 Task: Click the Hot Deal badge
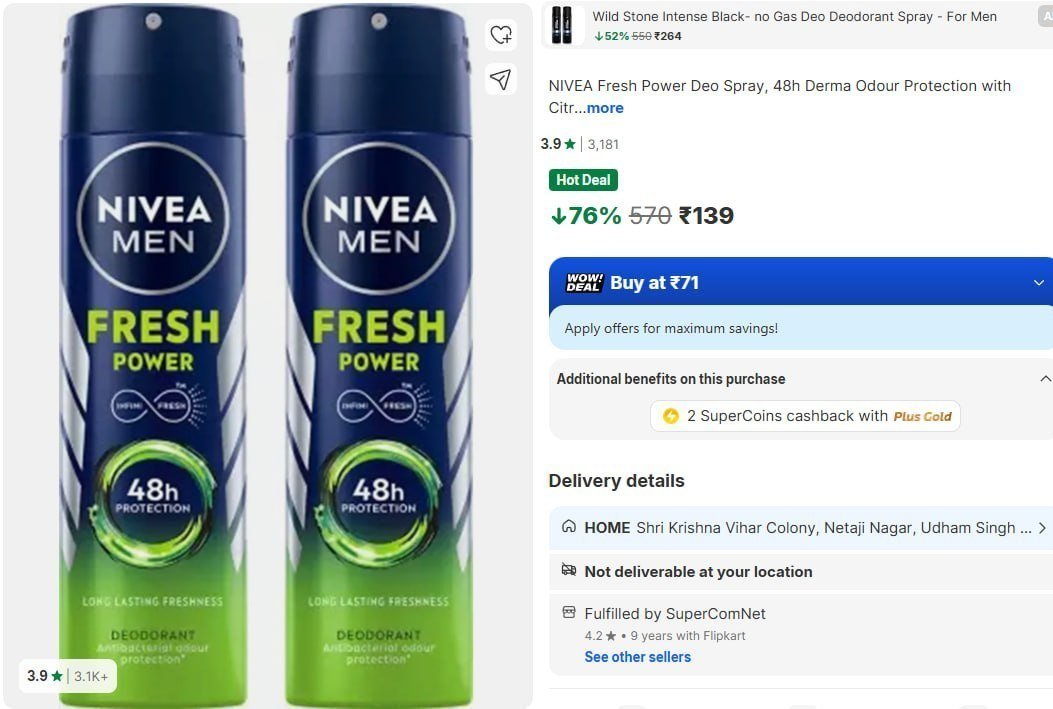(x=583, y=180)
